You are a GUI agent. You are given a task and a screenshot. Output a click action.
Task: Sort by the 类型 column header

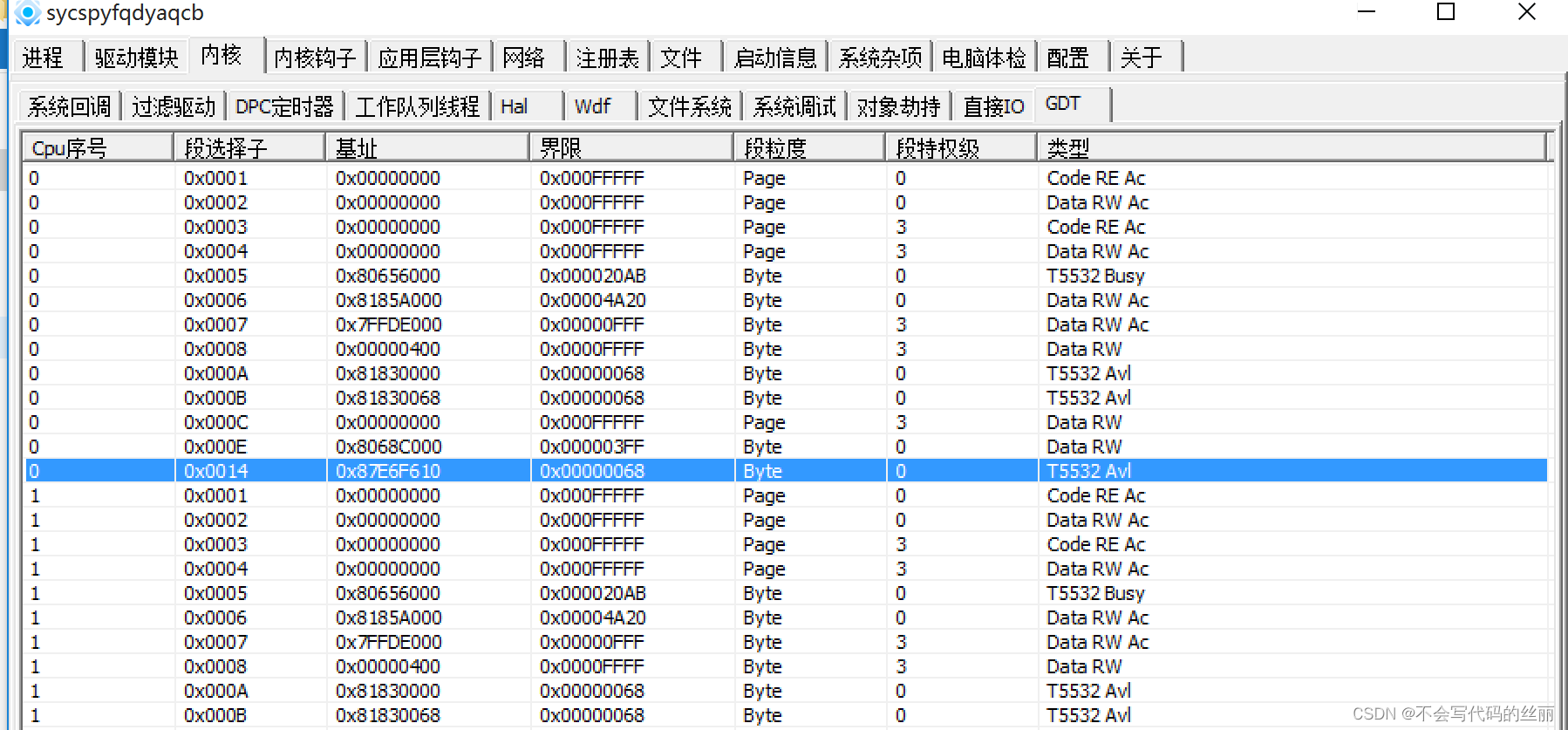pos(1291,148)
